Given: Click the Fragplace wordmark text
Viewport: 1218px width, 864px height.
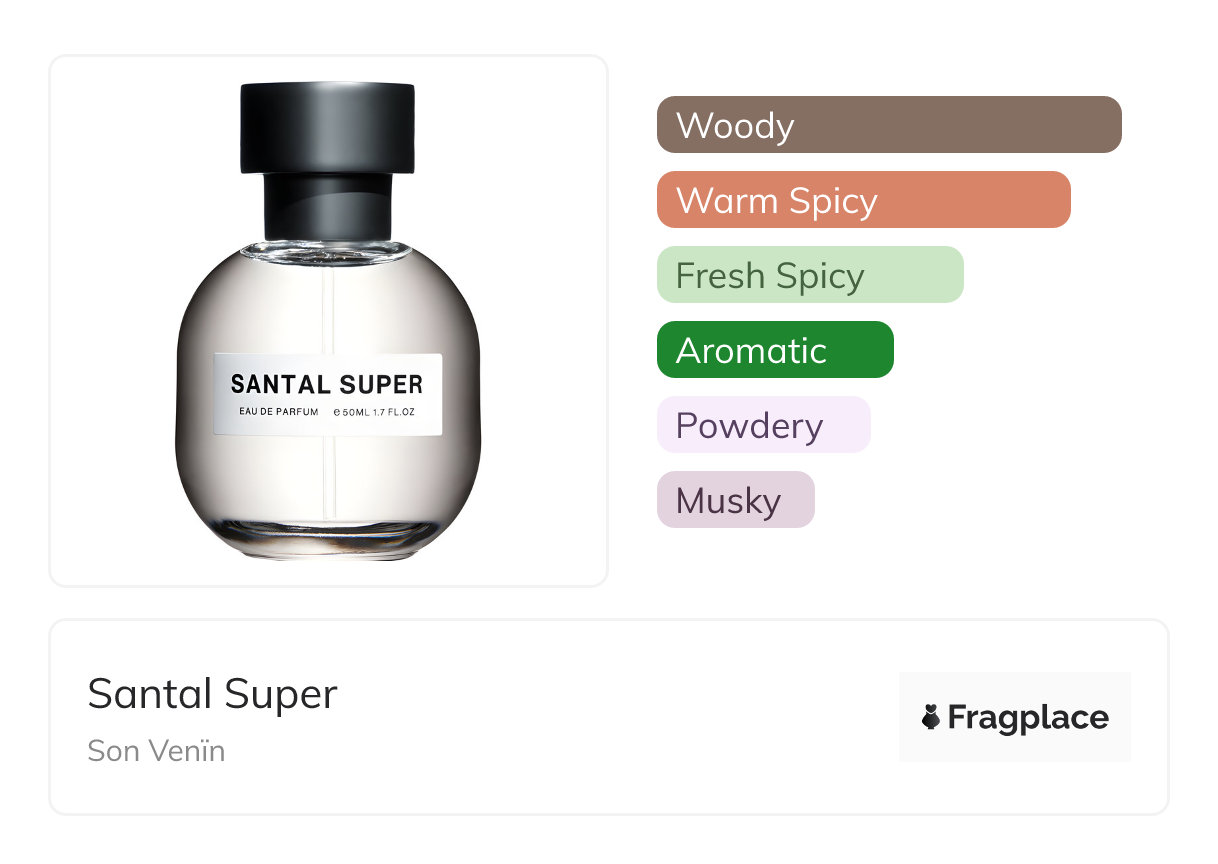Looking at the screenshot, I should (1028, 717).
